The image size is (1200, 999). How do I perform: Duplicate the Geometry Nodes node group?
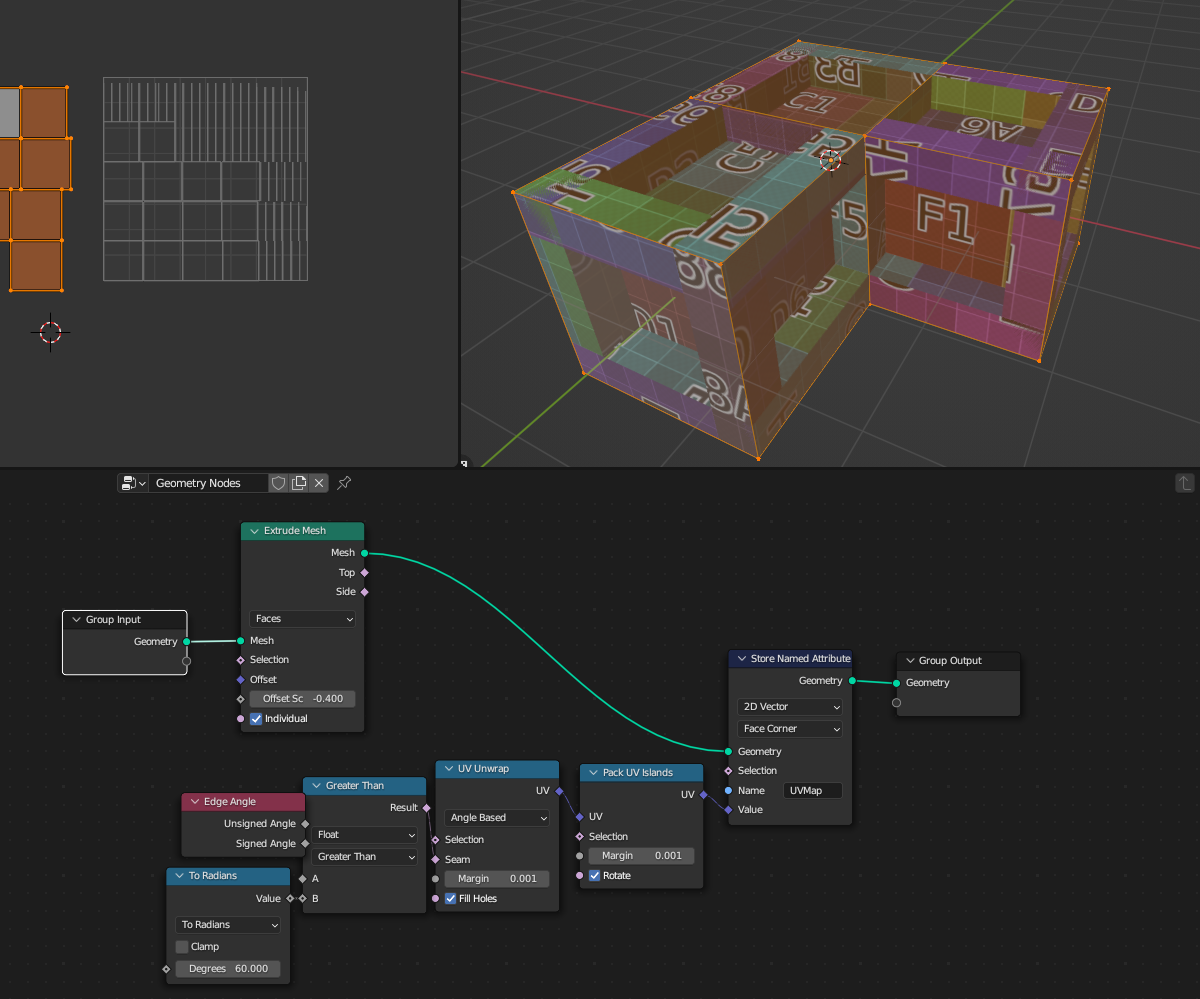(x=299, y=483)
